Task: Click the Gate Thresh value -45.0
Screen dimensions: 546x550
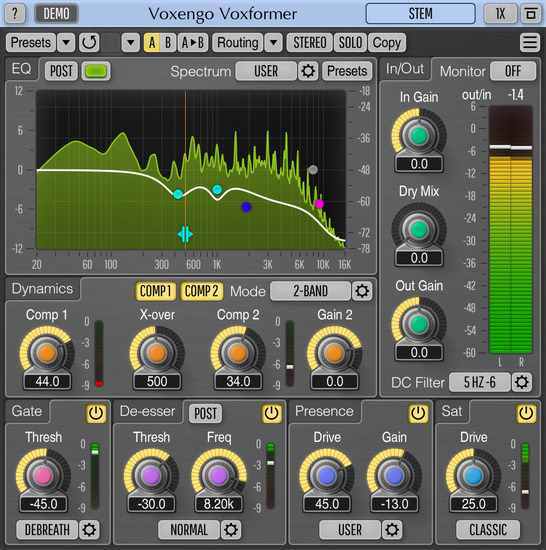Action: (43, 504)
